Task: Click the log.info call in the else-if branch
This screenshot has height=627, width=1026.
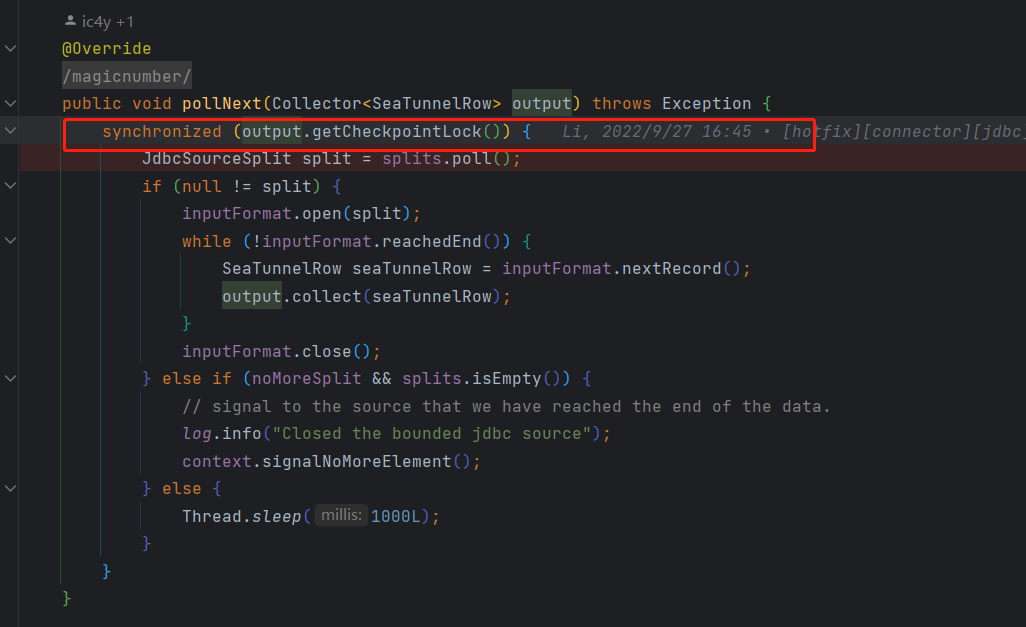Action: tap(220, 433)
